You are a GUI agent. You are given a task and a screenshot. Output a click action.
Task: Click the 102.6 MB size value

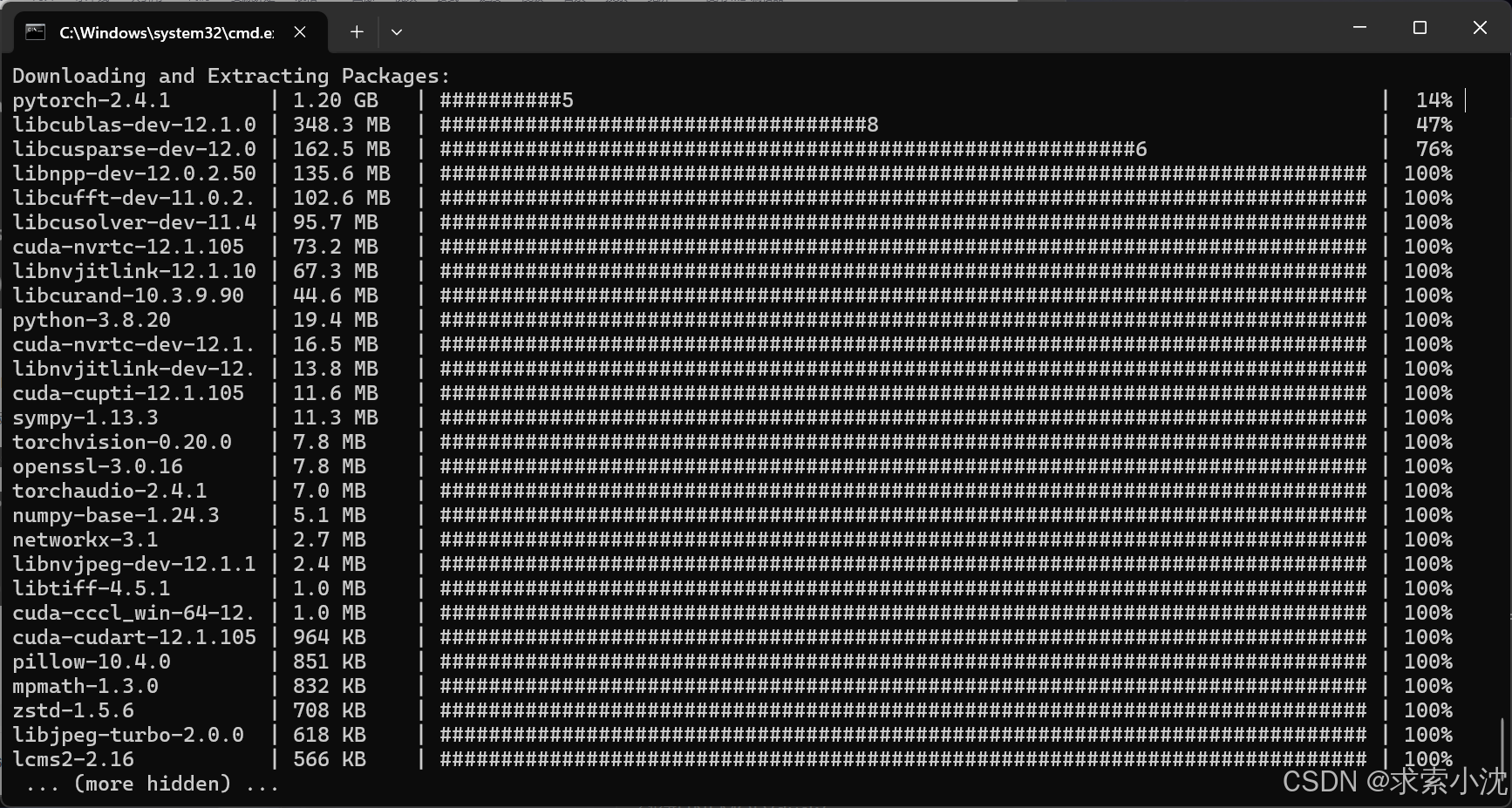tap(342, 198)
